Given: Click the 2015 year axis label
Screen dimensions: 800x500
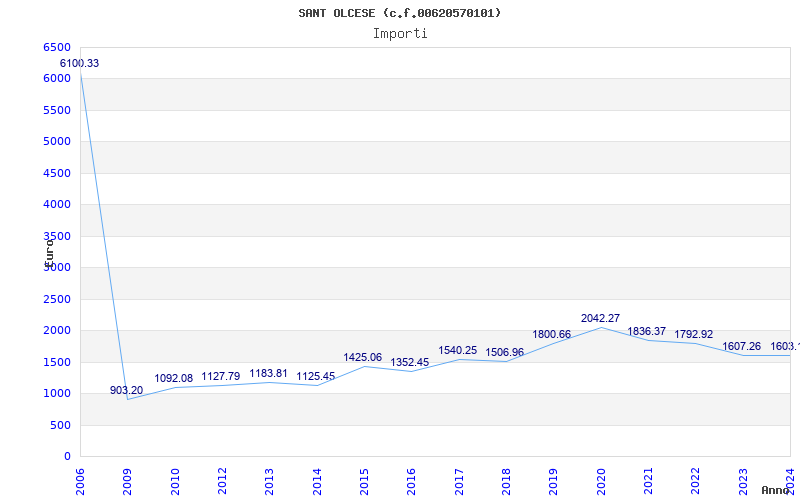Looking at the screenshot, I should coord(364,481).
